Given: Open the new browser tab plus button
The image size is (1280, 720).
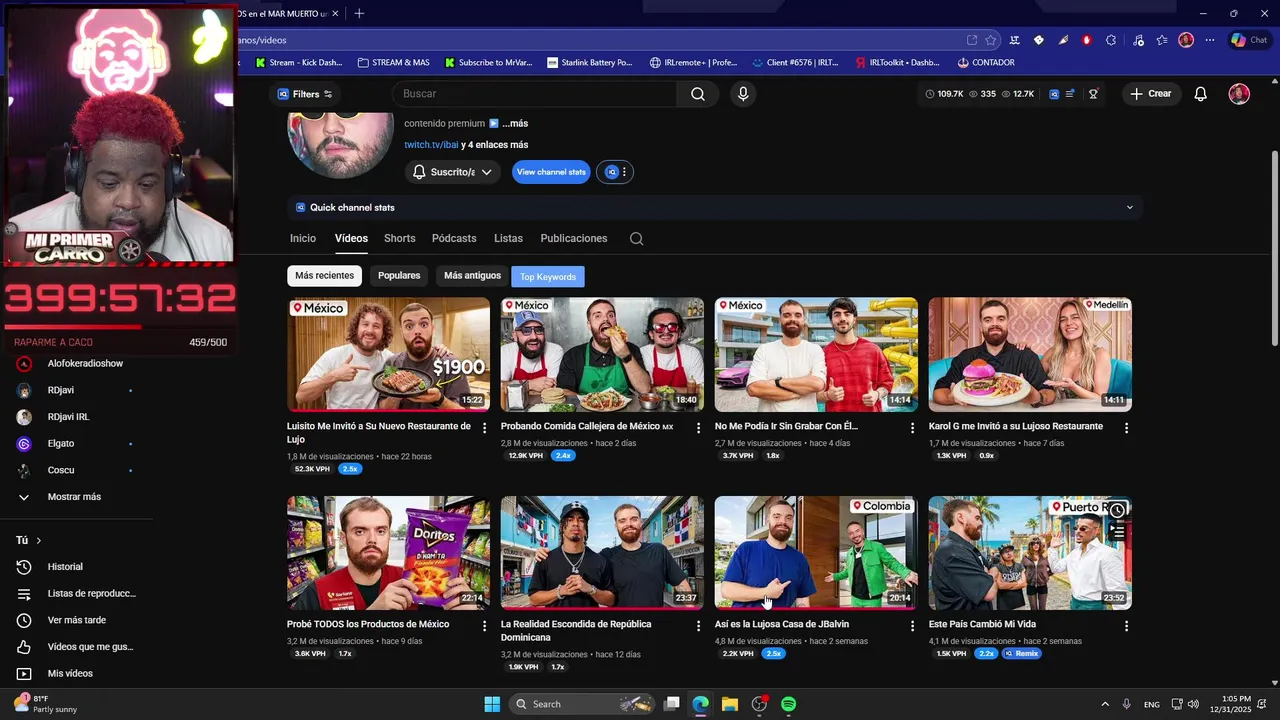Looking at the screenshot, I should tap(359, 13).
